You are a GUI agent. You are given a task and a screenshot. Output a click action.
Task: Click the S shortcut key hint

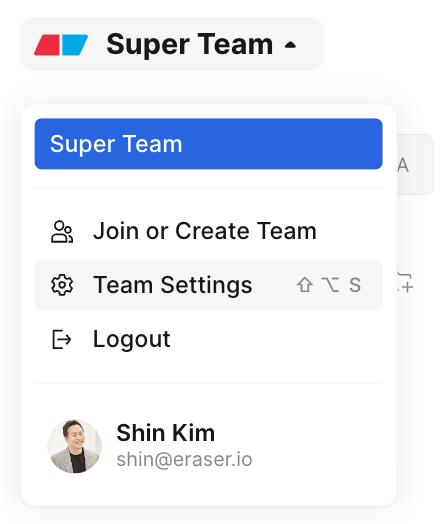[355, 285]
